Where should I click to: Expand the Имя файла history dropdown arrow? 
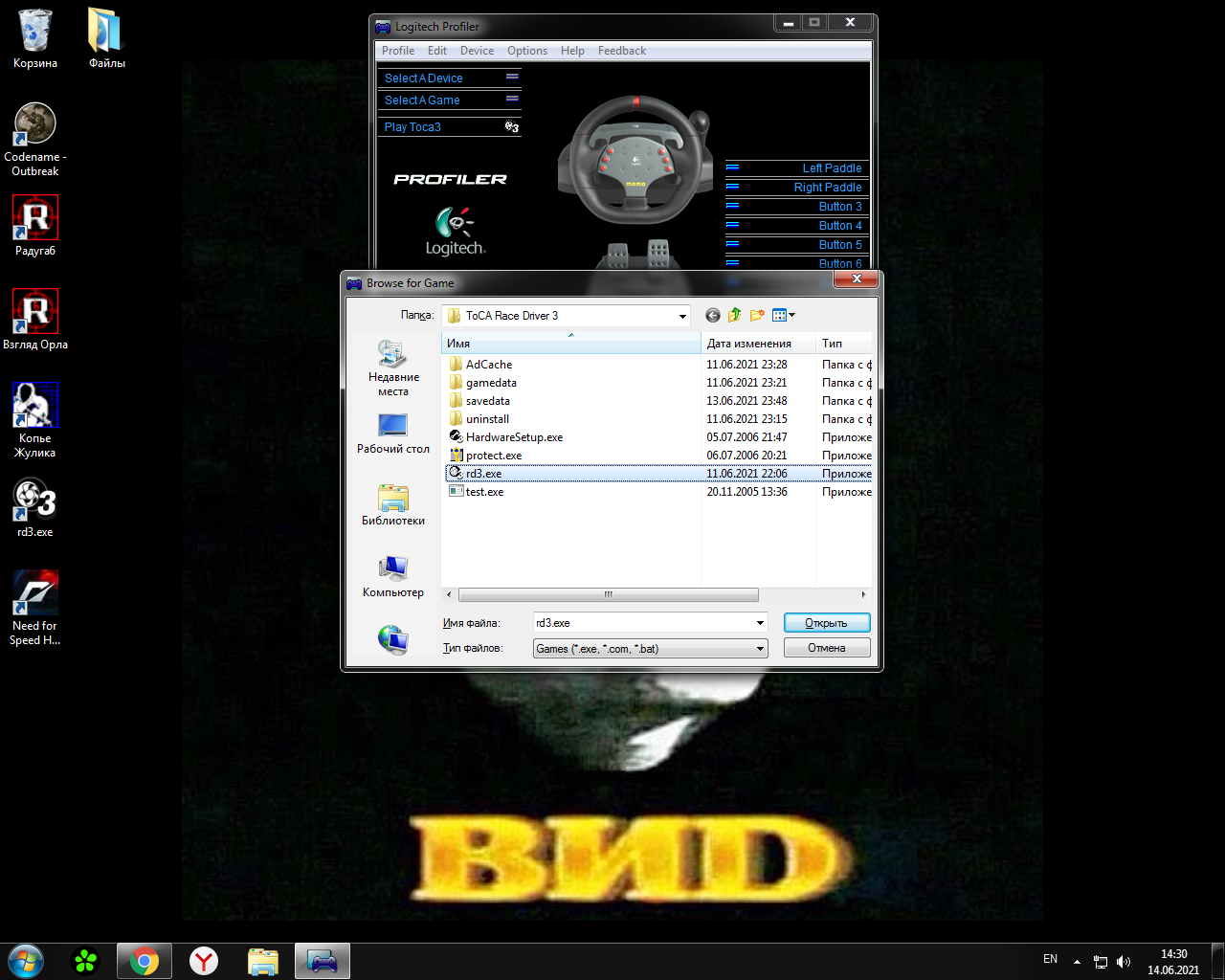tap(761, 623)
